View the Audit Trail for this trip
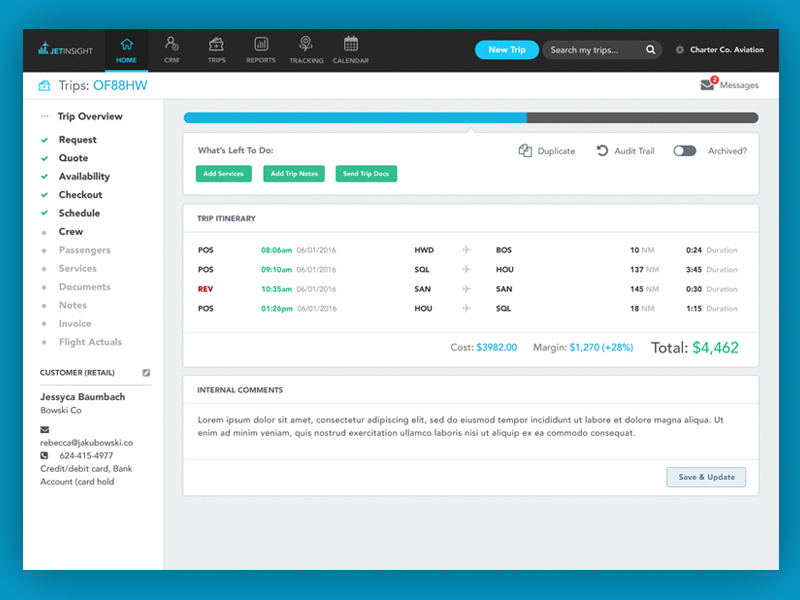The height and width of the screenshot is (600, 800). point(625,151)
